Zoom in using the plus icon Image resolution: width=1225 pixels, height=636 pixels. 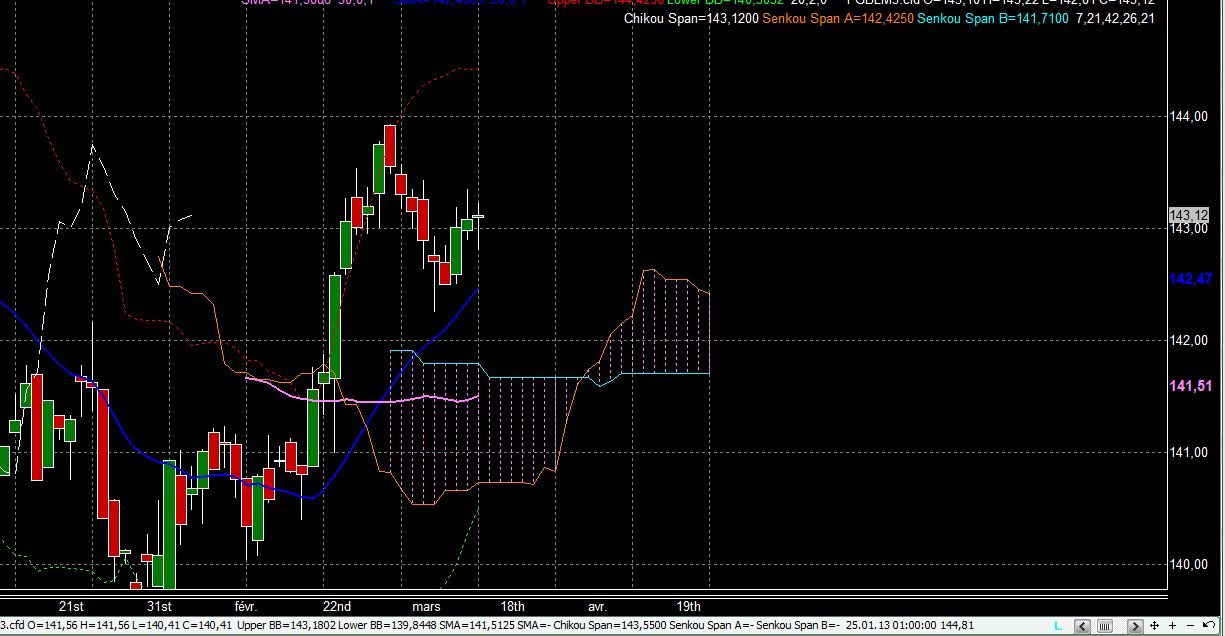tap(1172, 626)
